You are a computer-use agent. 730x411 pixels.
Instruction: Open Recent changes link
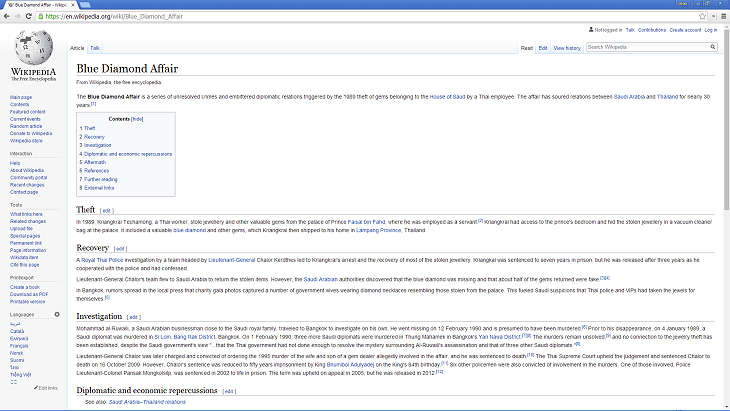[27, 185]
